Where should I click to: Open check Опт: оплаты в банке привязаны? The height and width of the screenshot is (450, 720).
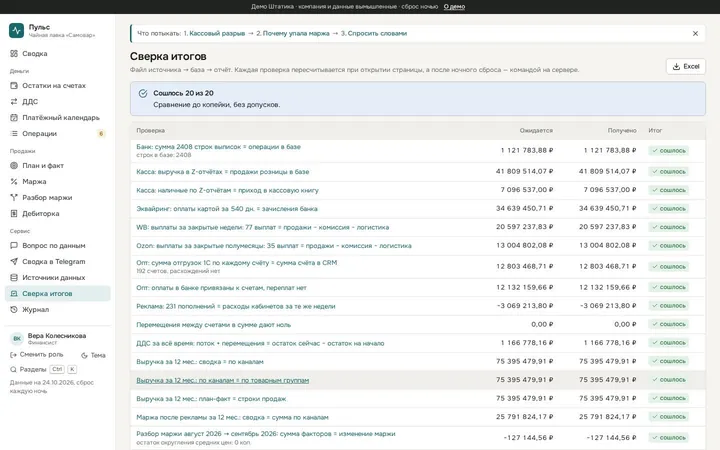click(x=221, y=288)
